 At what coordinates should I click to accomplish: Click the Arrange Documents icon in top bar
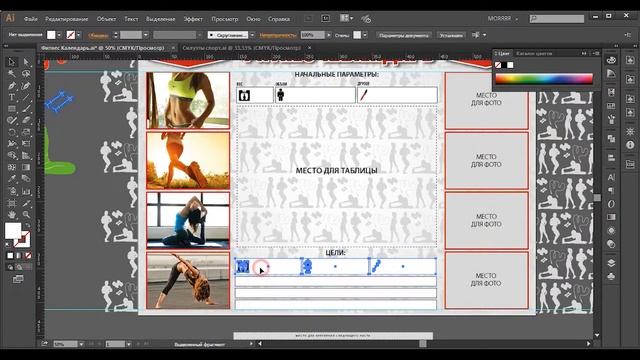click(346, 18)
